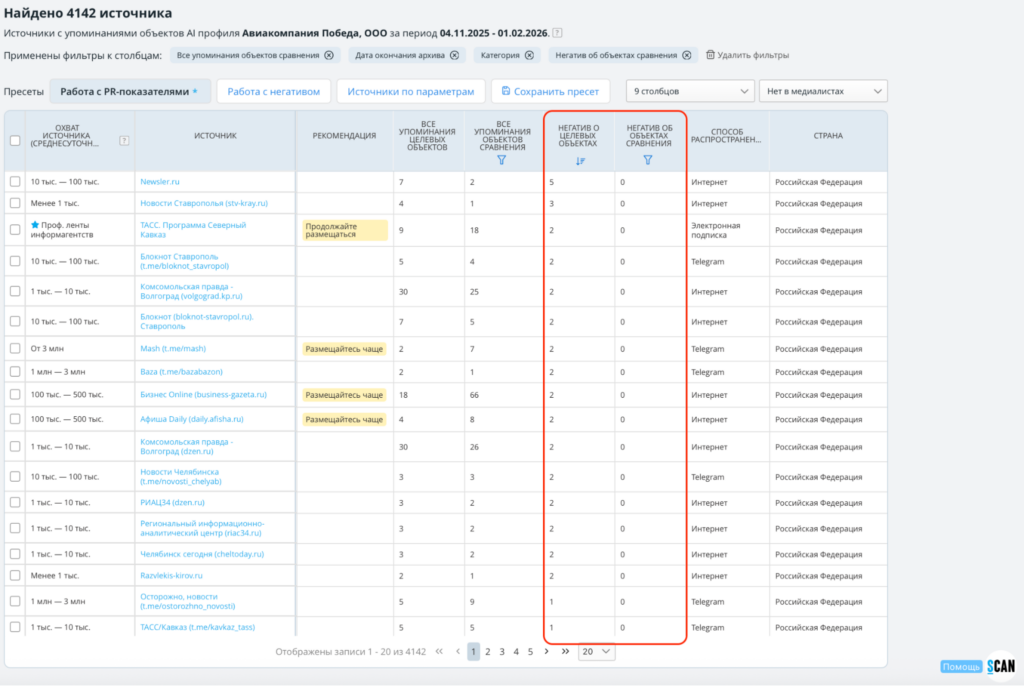Viewport: 1024px width, 686px height.
Task: Switch to the 'Работа с негативом' preset
Action: click(272, 90)
